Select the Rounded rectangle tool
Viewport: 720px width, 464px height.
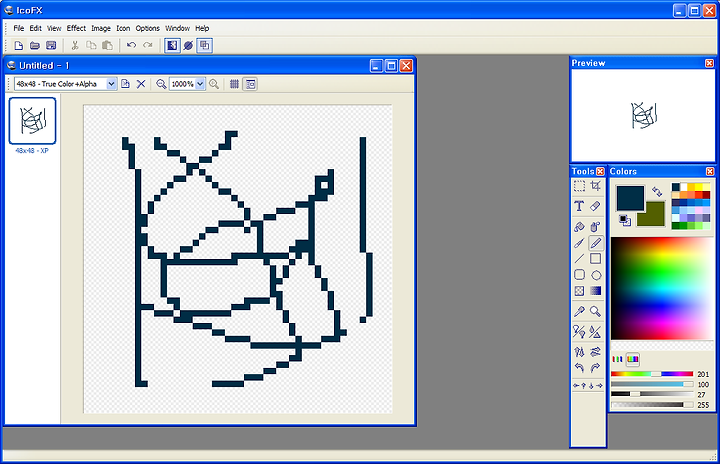coord(579,275)
